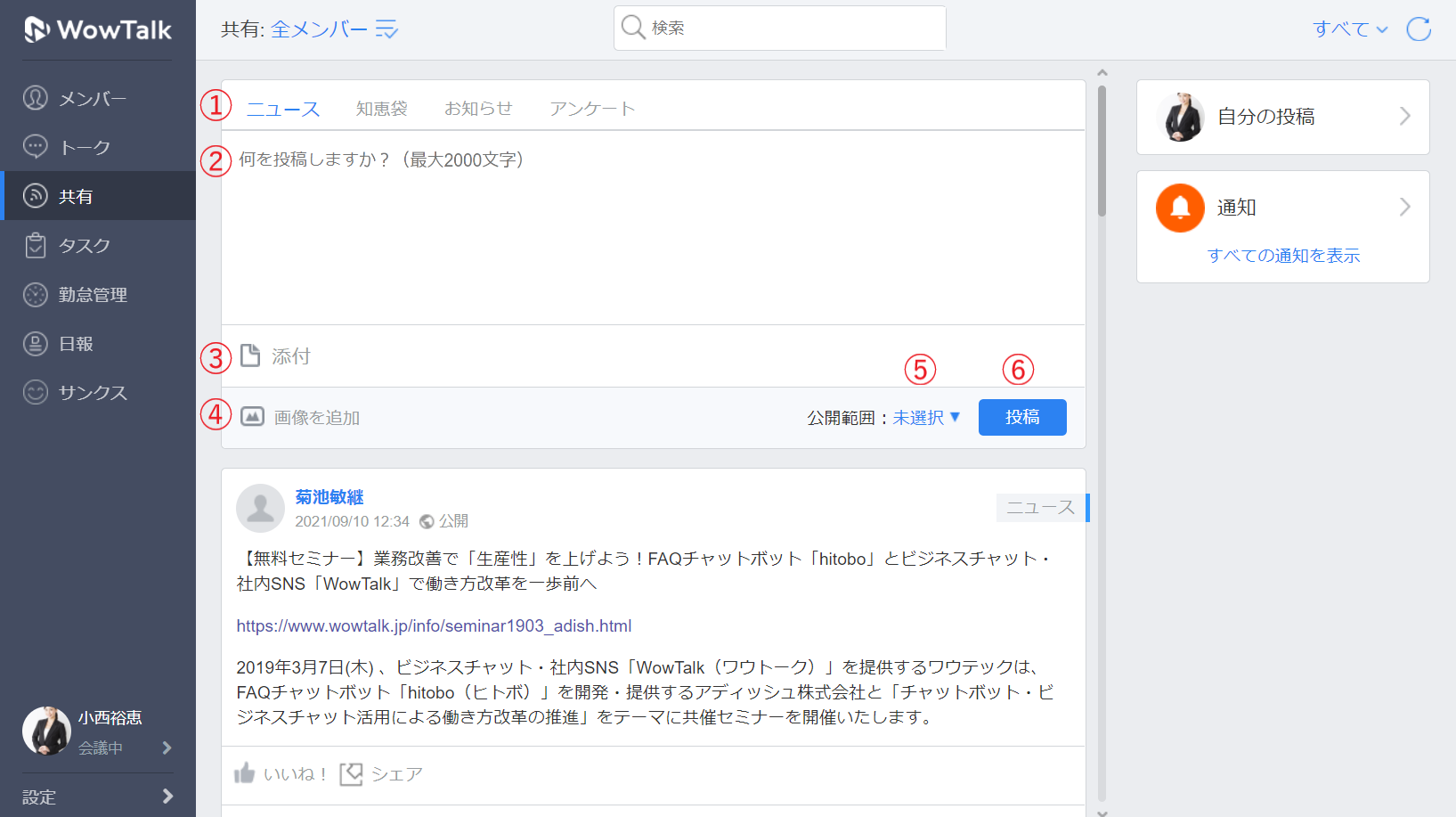Open the すべて dropdown

[x=1350, y=29]
